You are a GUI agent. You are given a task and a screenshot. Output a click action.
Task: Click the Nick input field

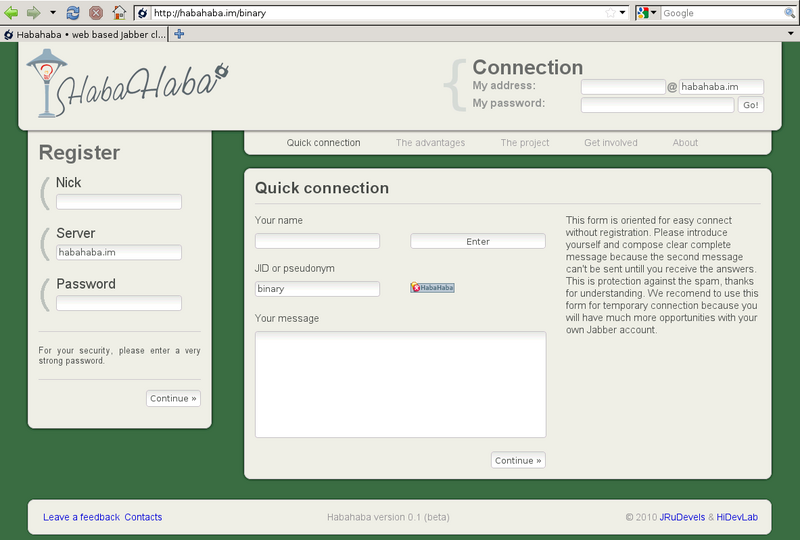tap(119, 202)
